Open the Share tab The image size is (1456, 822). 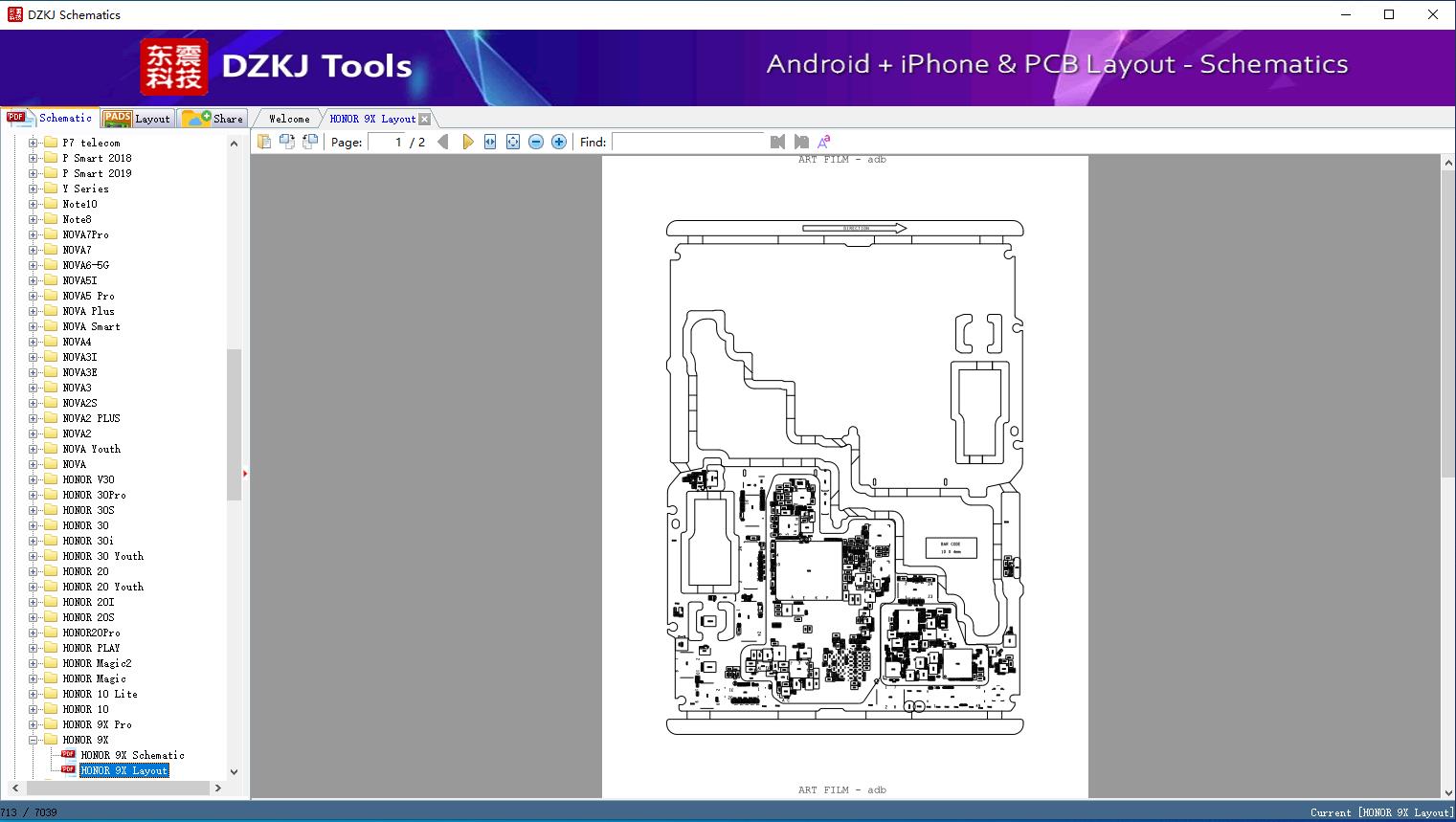(x=213, y=119)
